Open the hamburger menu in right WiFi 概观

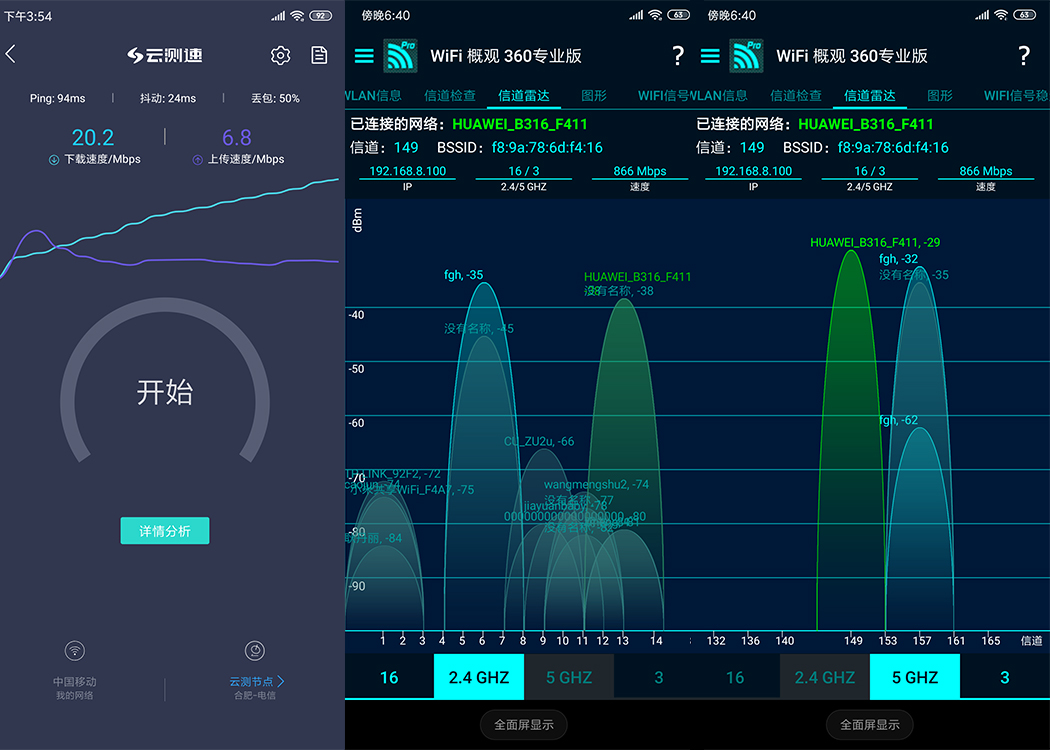pyautogui.click(x=712, y=56)
